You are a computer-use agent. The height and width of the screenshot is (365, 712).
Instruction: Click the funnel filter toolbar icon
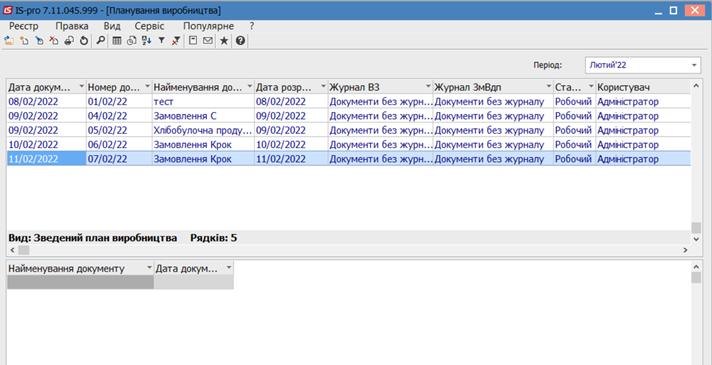[x=161, y=41]
